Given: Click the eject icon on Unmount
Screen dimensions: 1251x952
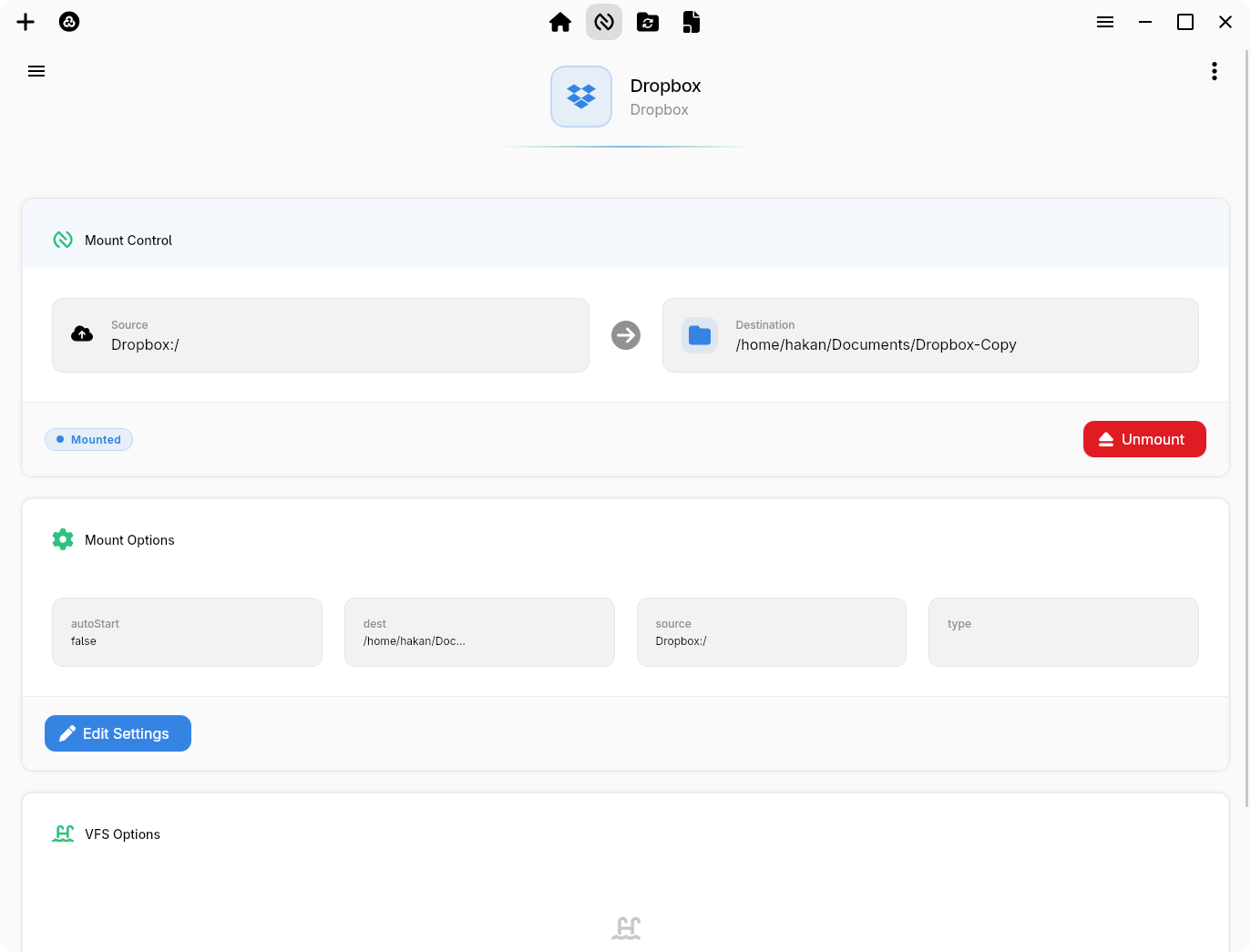Looking at the screenshot, I should coord(1106,439).
